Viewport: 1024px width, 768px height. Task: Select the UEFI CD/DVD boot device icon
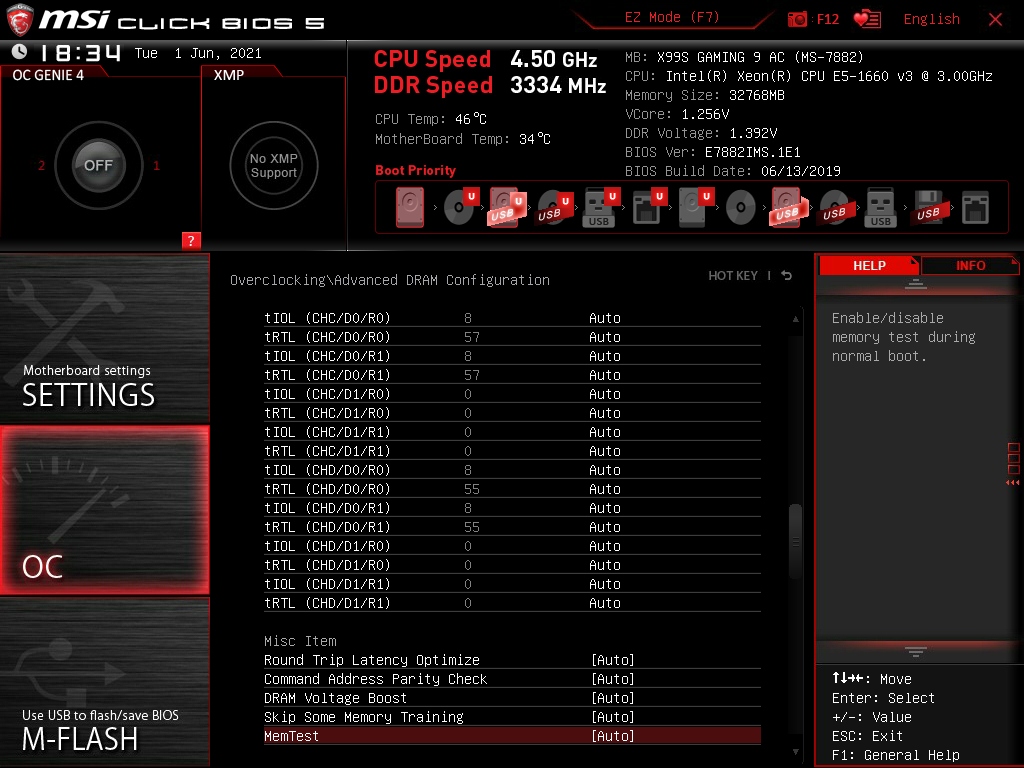point(460,207)
